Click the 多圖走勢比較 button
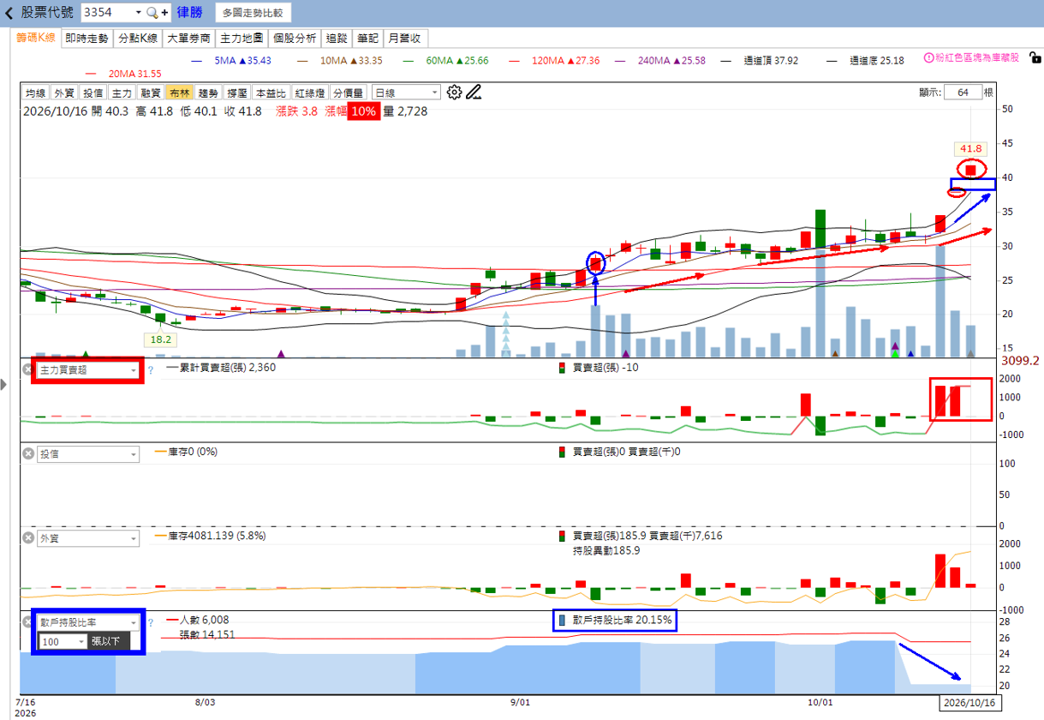The width and height of the screenshot is (1044, 720). [x=253, y=13]
